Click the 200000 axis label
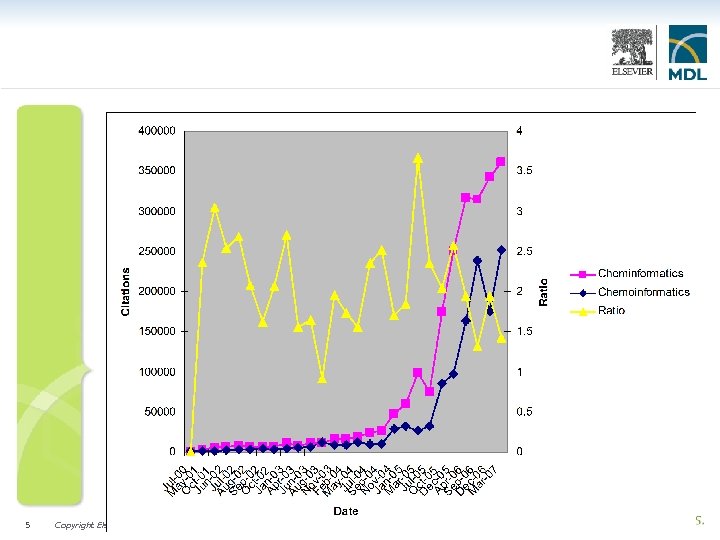 coord(157,291)
